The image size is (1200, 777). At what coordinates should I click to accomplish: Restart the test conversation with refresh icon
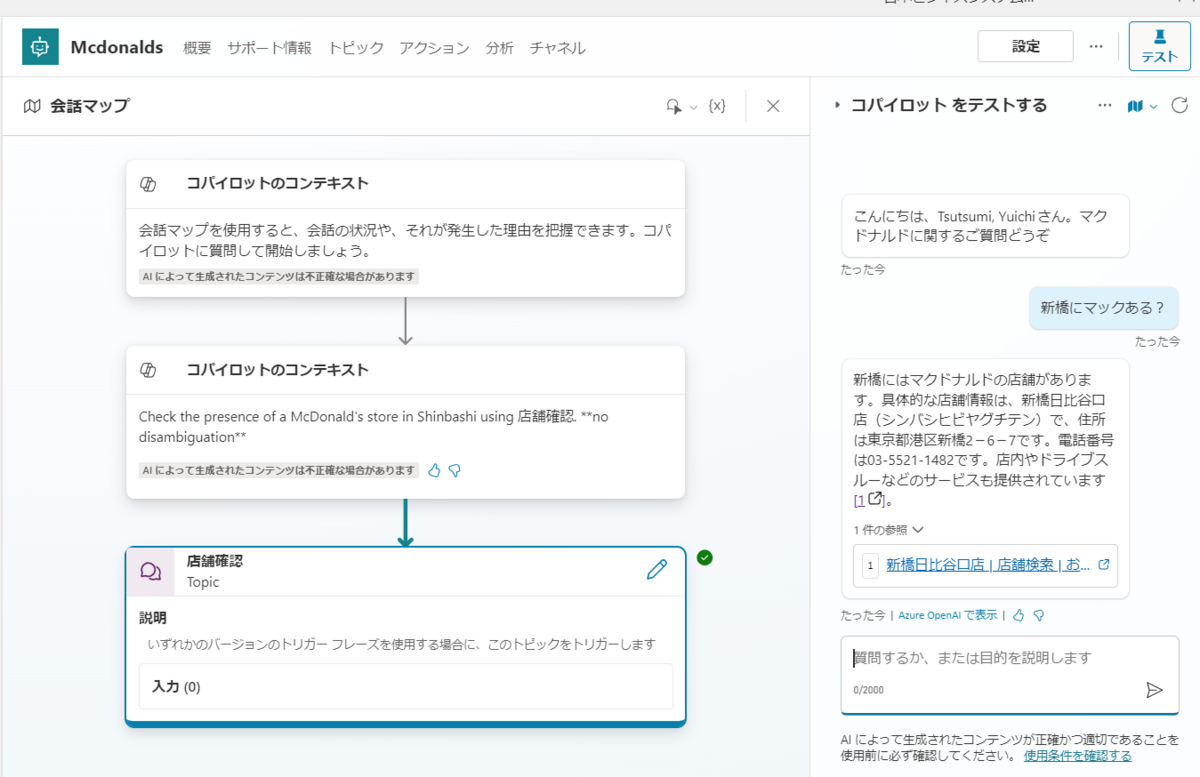tap(1179, 105)
